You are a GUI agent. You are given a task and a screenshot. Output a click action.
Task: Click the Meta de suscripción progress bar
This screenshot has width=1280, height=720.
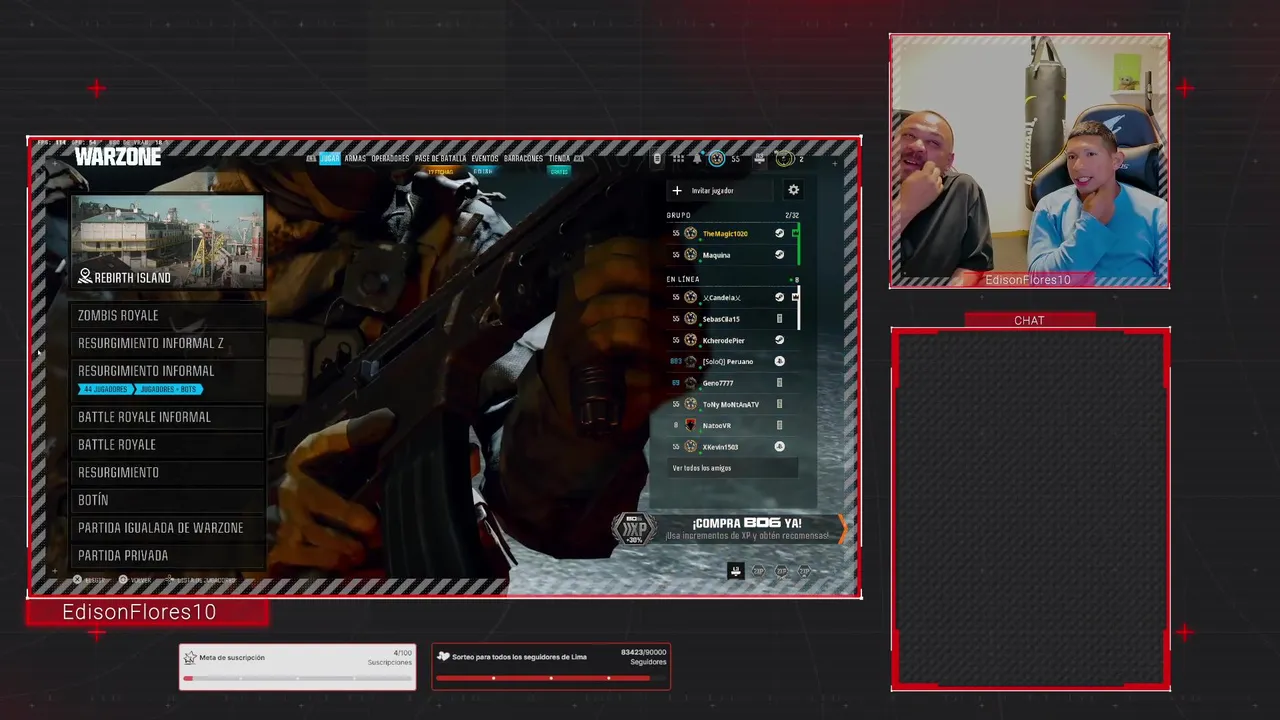(298, 678)
